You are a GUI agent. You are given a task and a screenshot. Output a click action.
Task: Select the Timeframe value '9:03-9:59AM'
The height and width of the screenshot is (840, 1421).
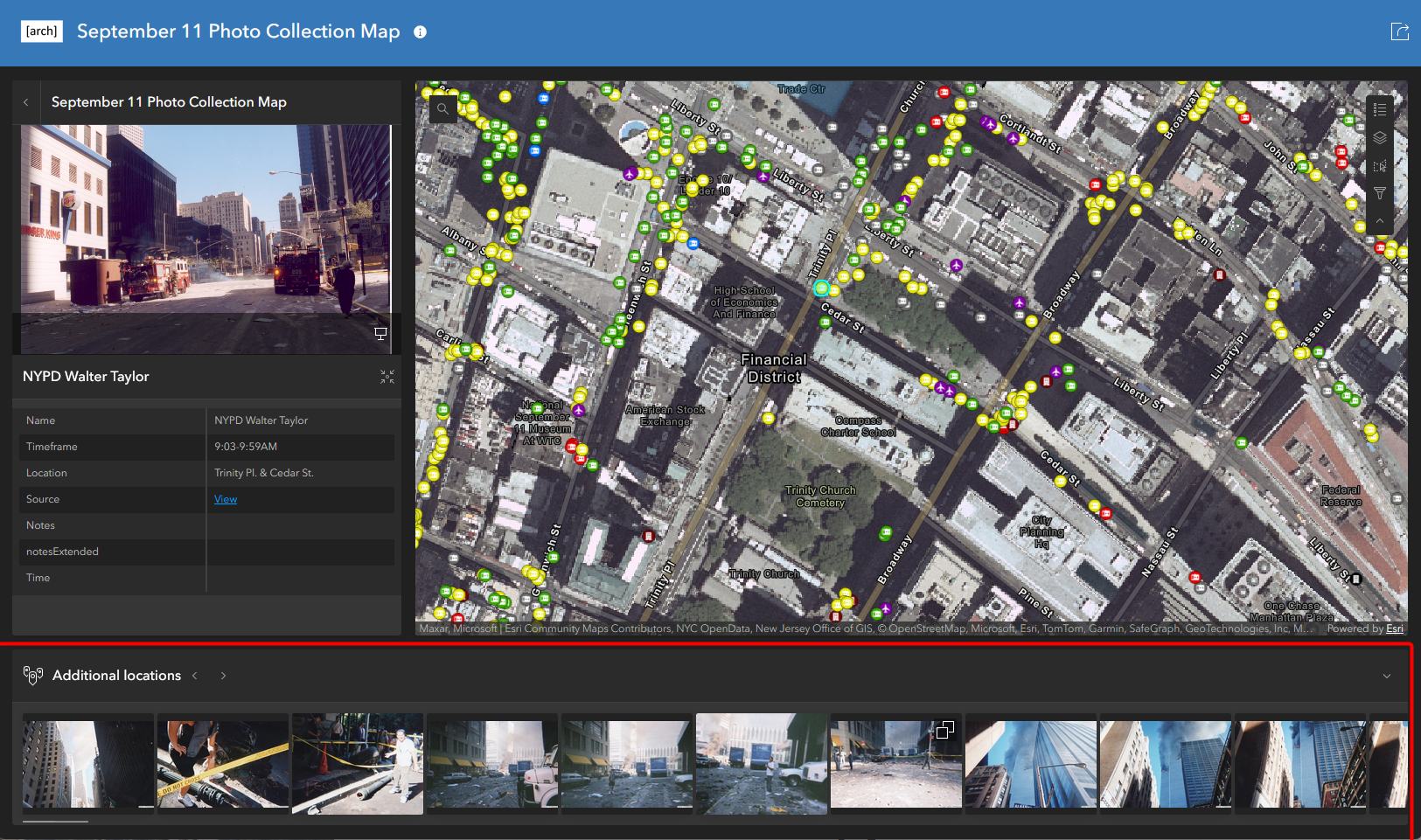[x=246, y=447]
